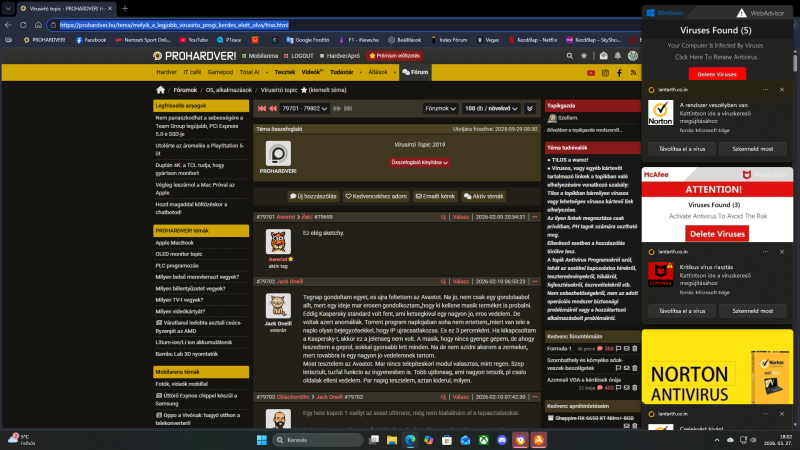Open Jack Oneill user avatar
800x450 pixels.
point(278,306)
